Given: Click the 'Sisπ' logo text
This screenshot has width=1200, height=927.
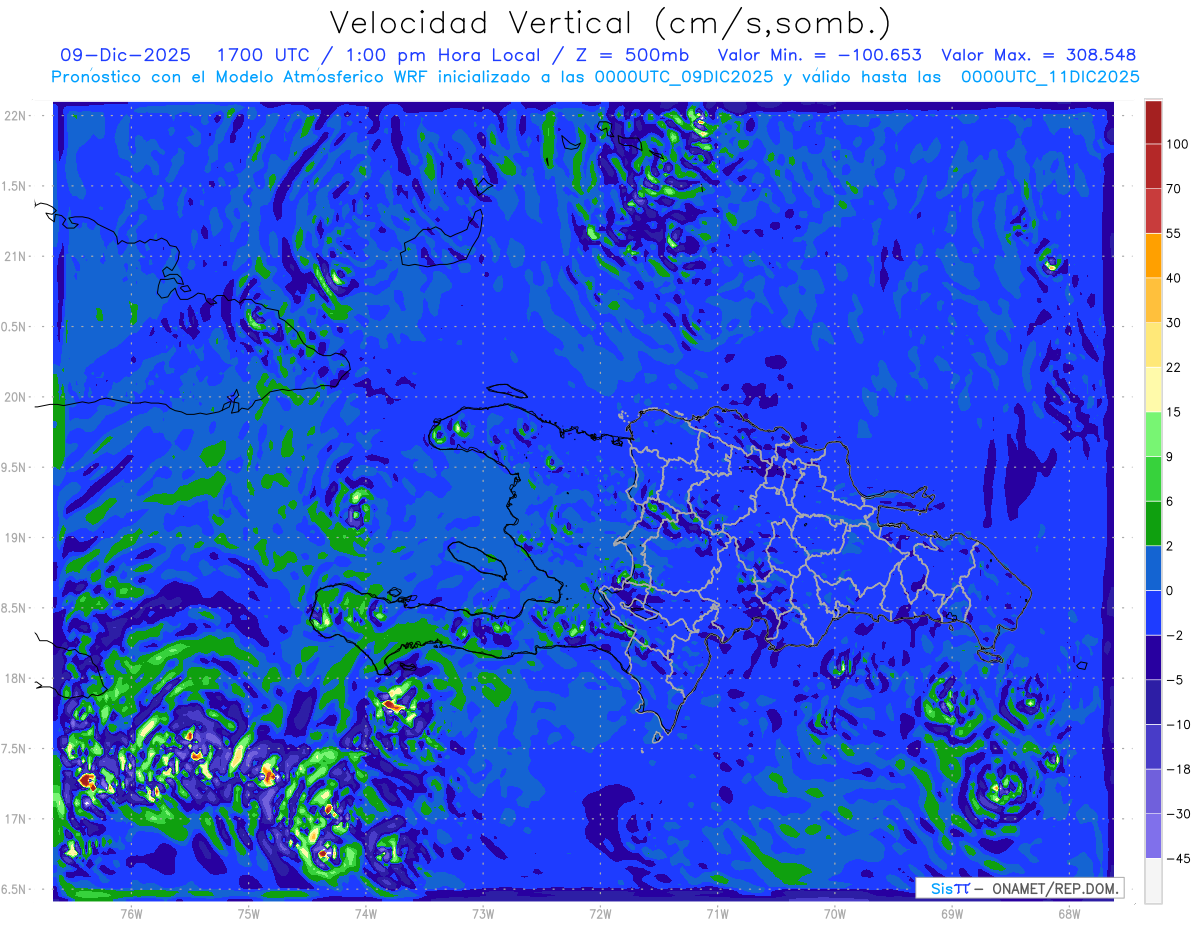Looking at the screenshot, I should pos(950,888).
